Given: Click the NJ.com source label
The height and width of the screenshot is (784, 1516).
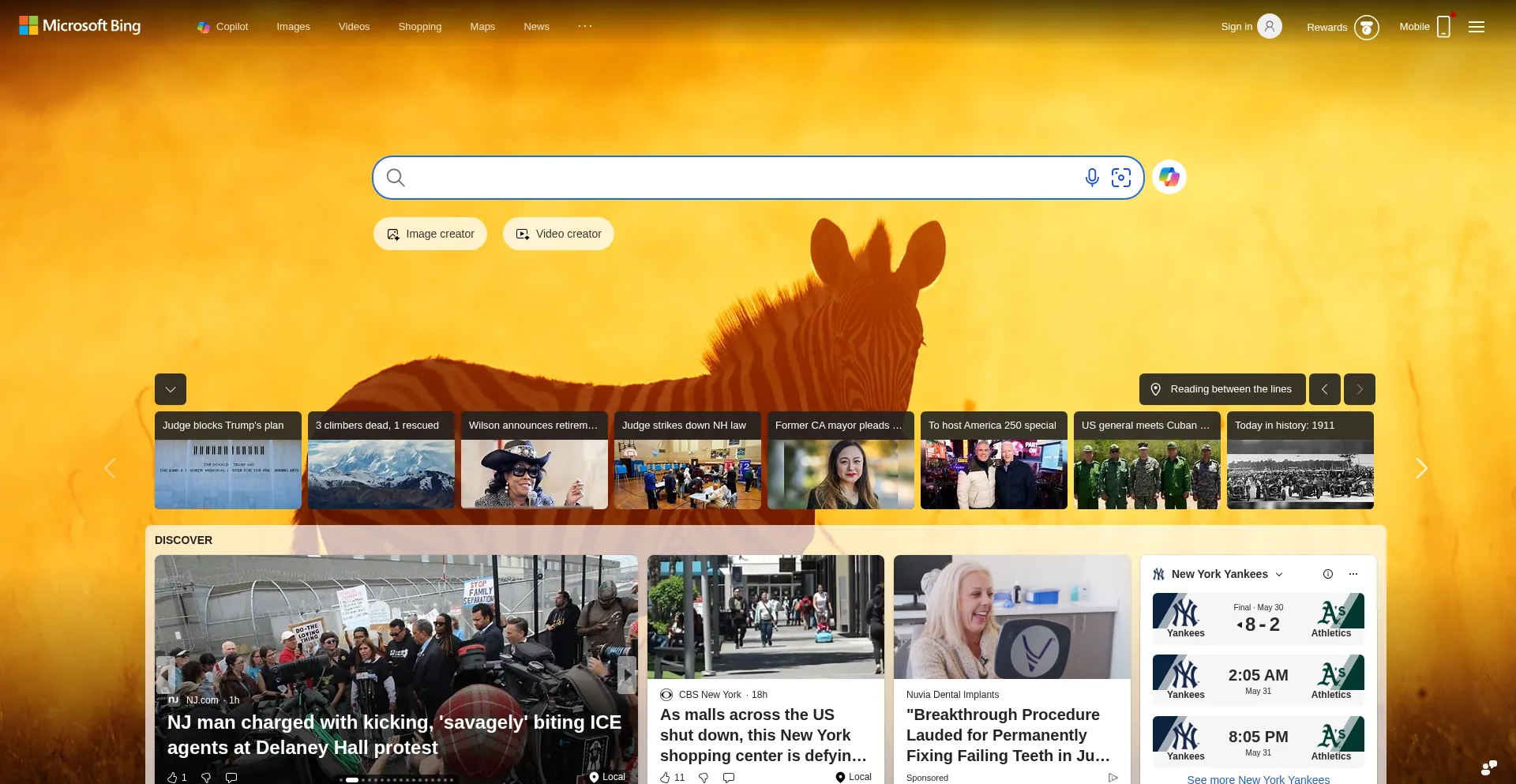Looking at the screenshot, I should pos(202,700).
